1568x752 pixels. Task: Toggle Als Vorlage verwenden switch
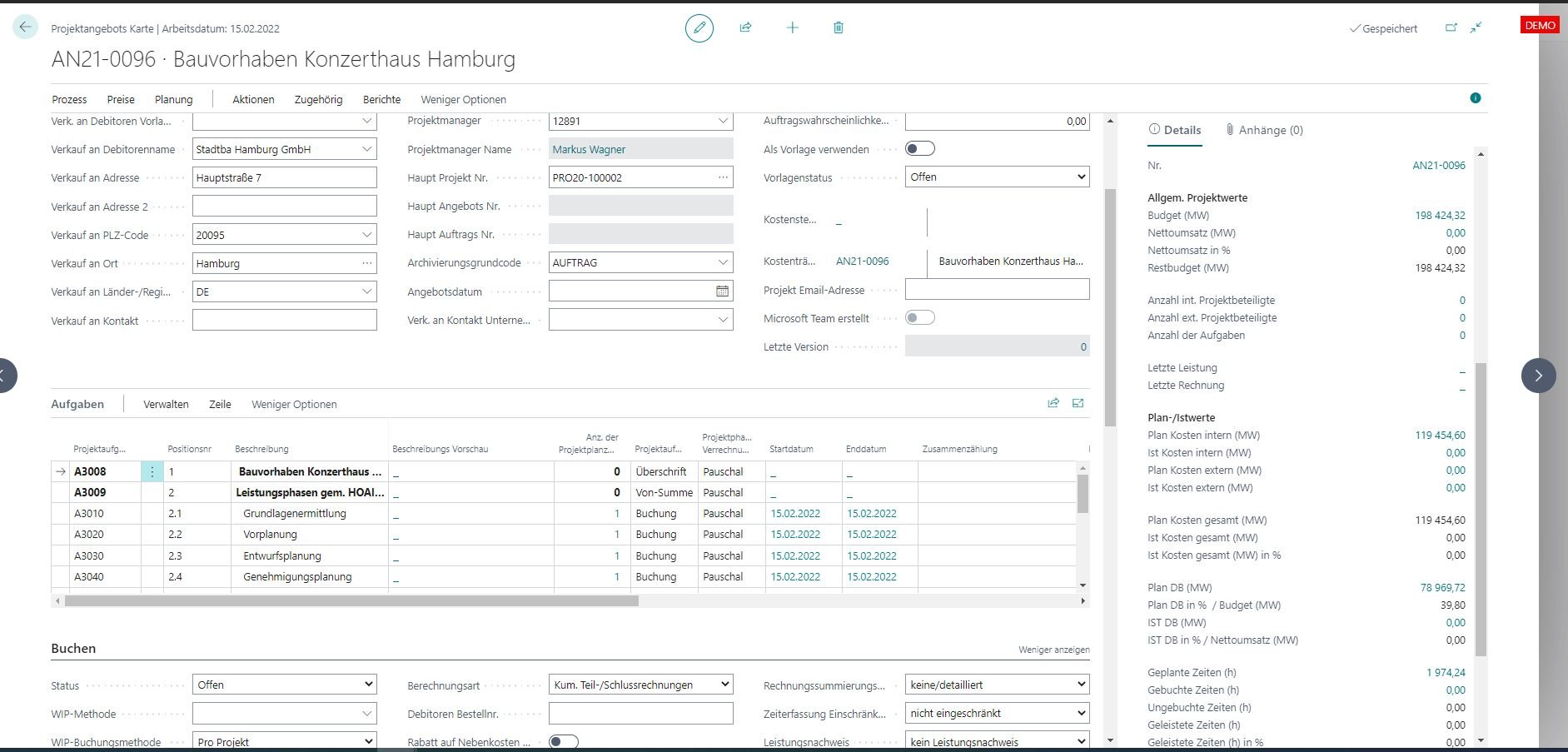pyautogui.click(x=920, y=149)
